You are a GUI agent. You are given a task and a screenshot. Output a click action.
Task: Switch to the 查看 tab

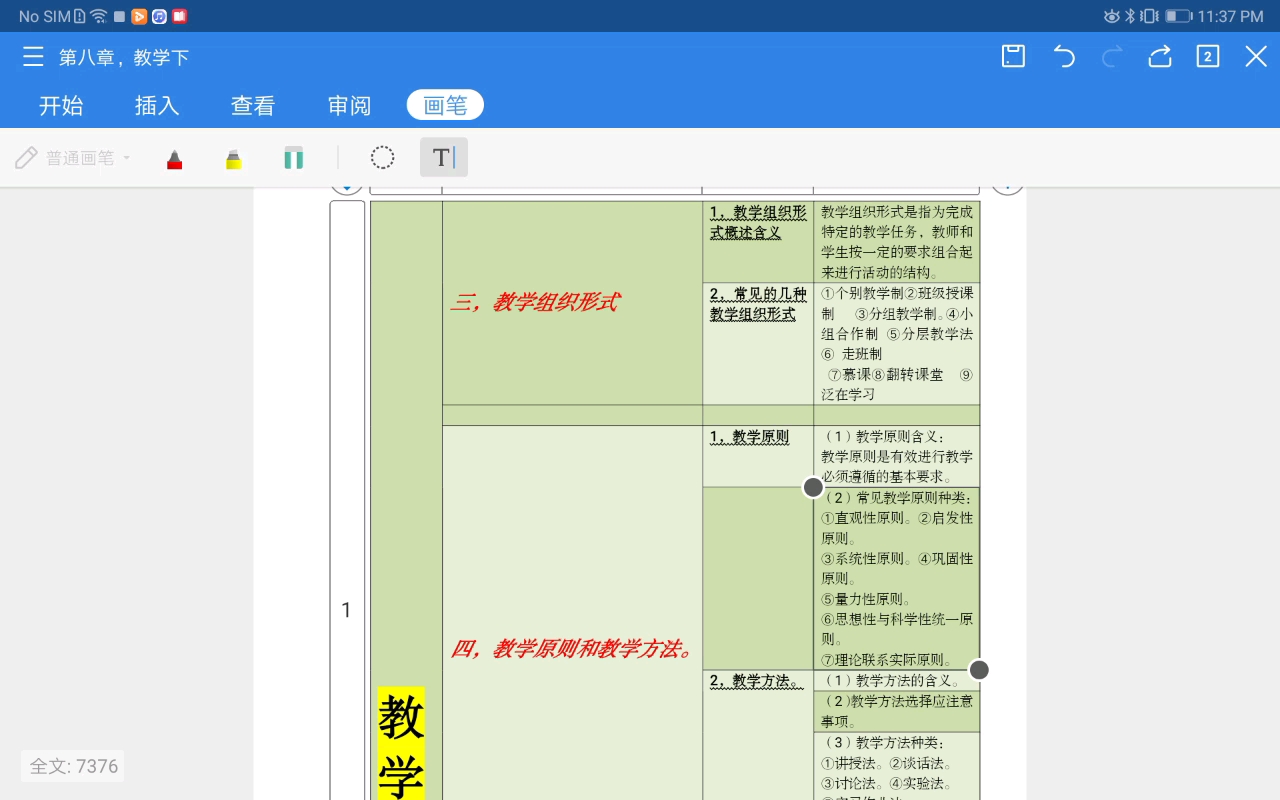coord(253,105)
